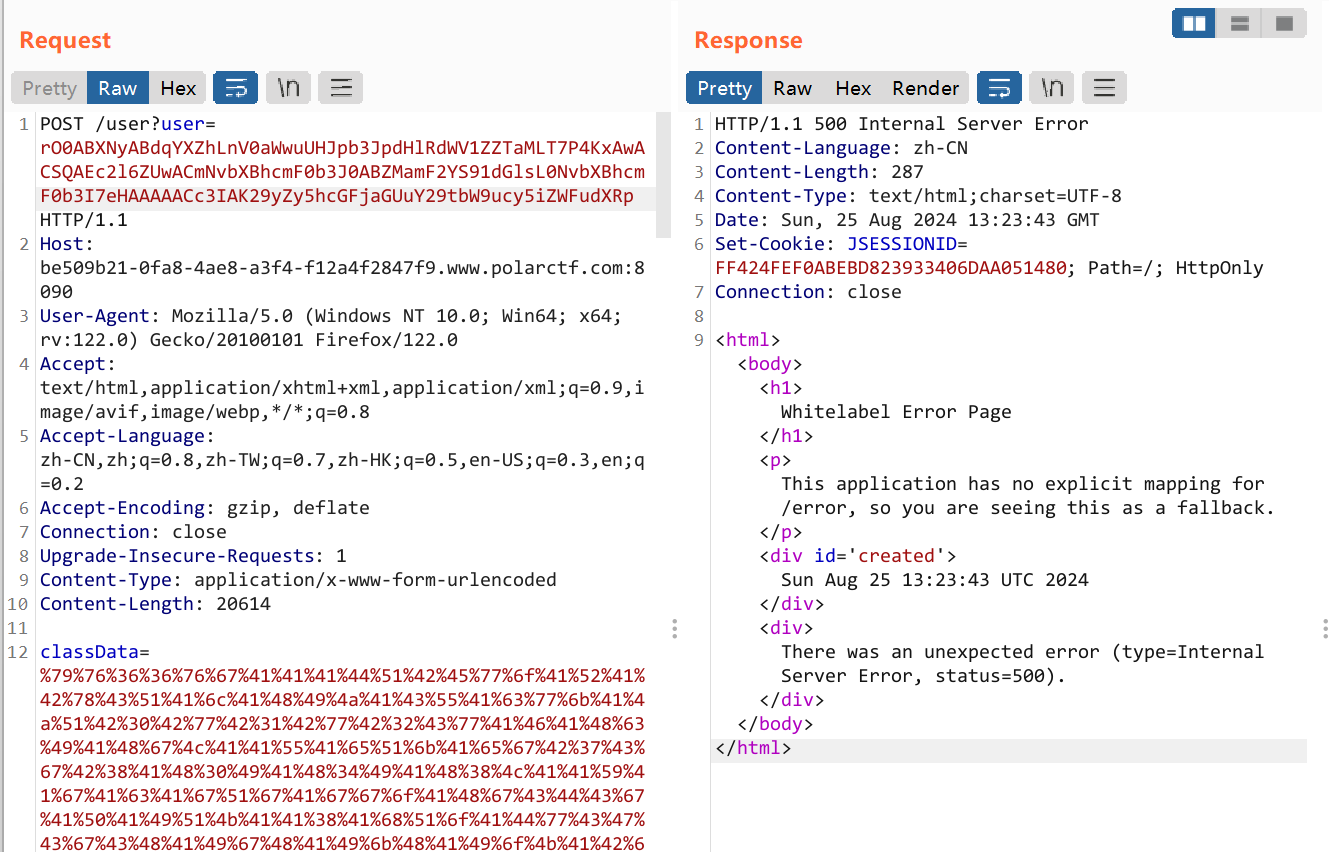Select Render tab in Response panel
The height and width of the screenshot is (852, 1329).
pos(926,88)
